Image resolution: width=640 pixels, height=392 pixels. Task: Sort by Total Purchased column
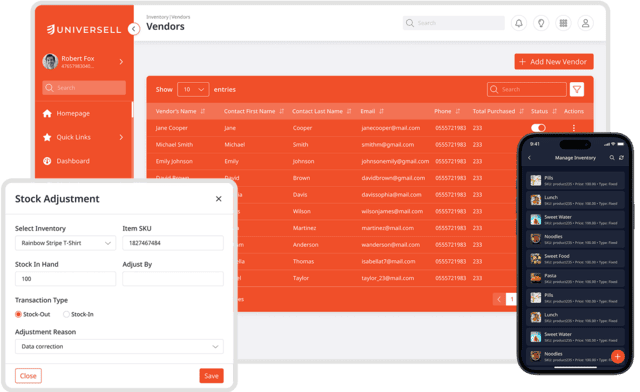click(522, 111)
